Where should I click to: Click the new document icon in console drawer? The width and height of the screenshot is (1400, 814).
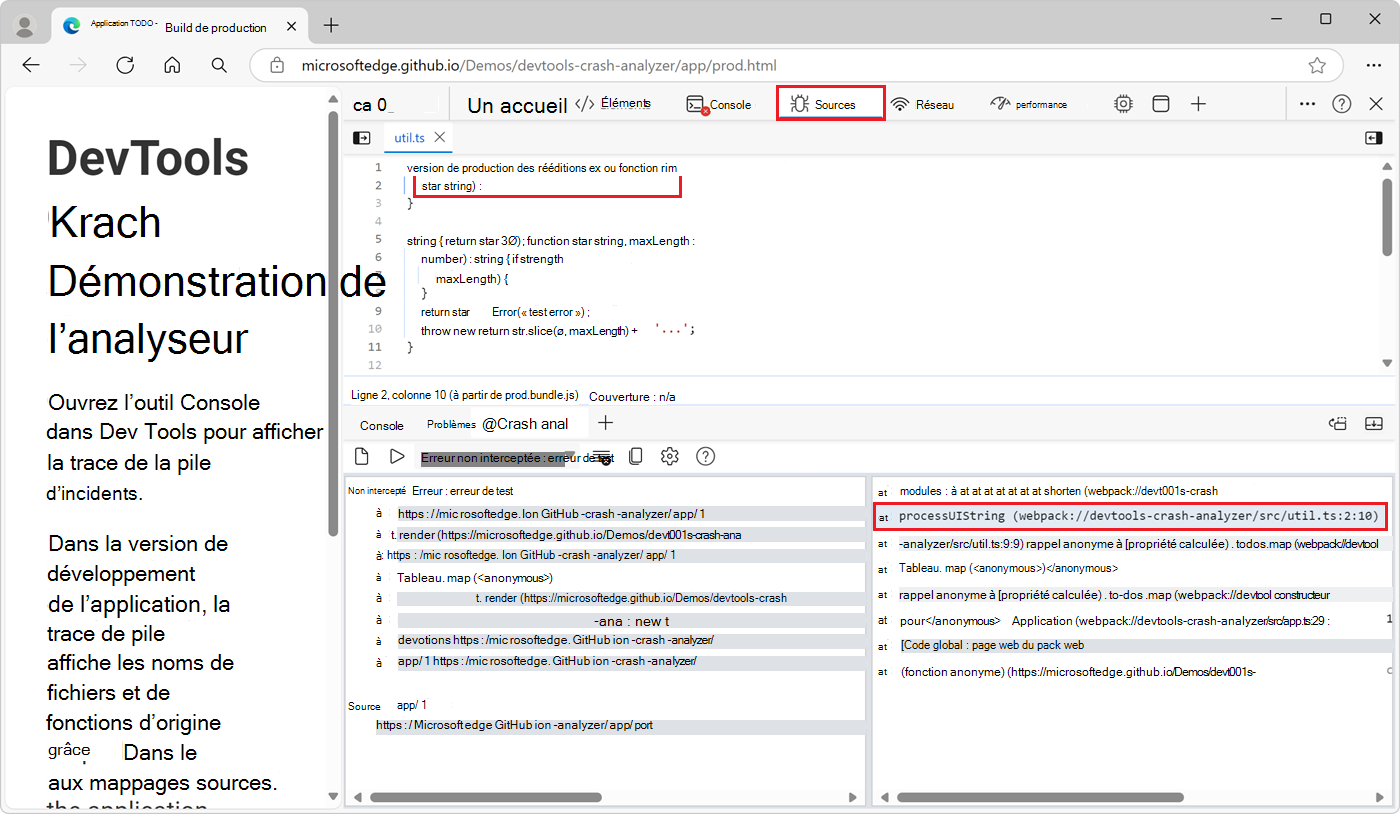361,456
